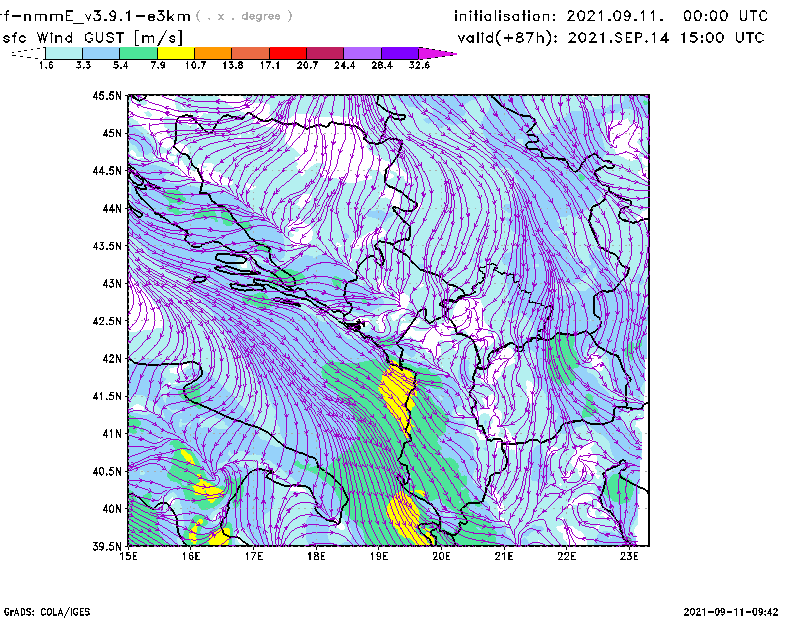This screenshot has height=618, width=800.
Task: Click the orange 10.7–13.8 legend swatch
Action: tap(213, 53)
